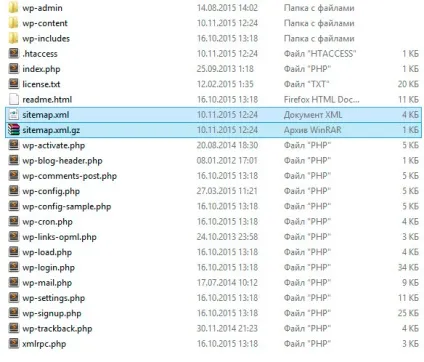
Task: Click the wp-trackback.php file icon
Action: coord(13,328)
